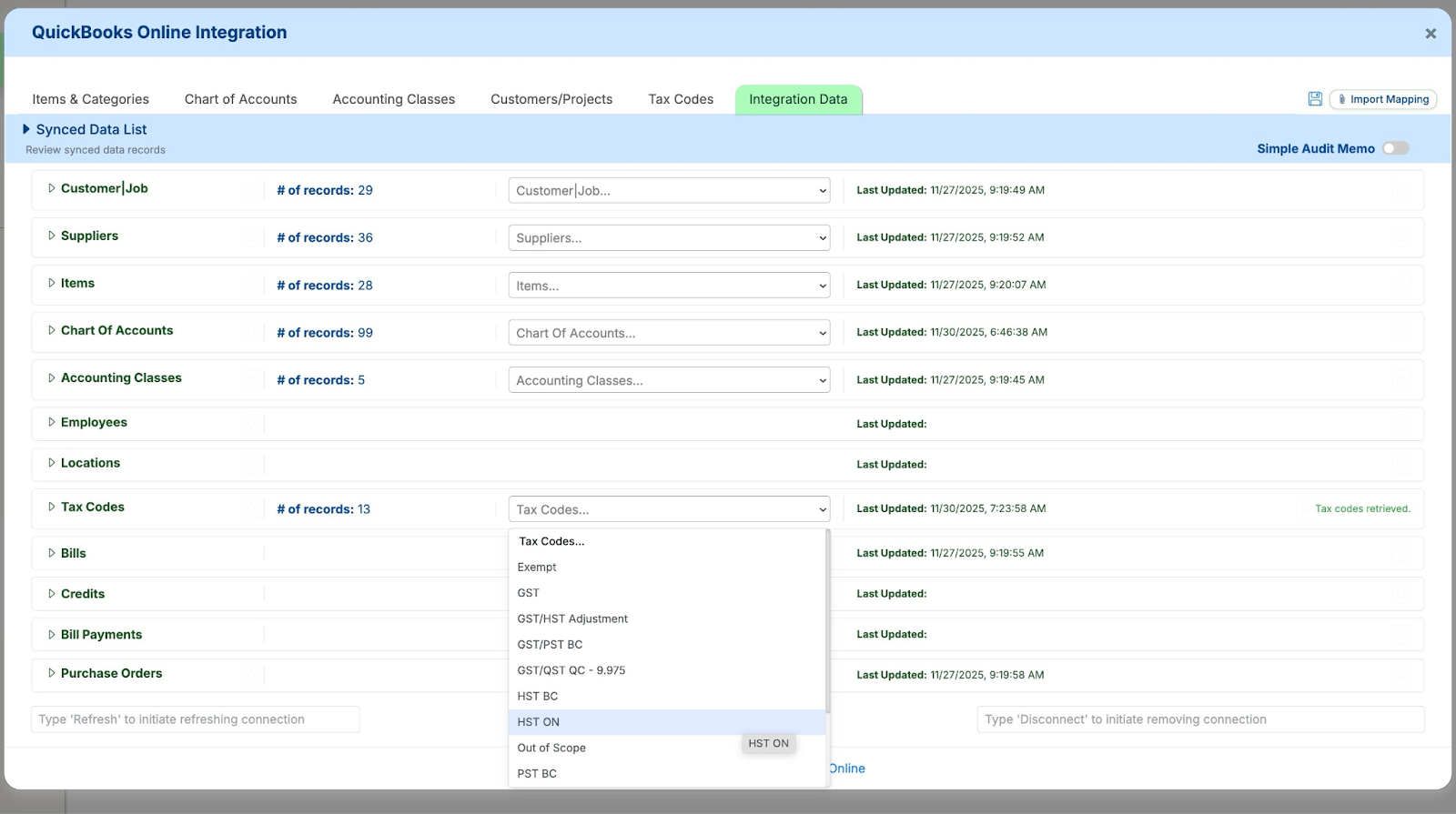1456x814 pixels.
Task: Expand the Customer|Job row
Action: point(52,188)
